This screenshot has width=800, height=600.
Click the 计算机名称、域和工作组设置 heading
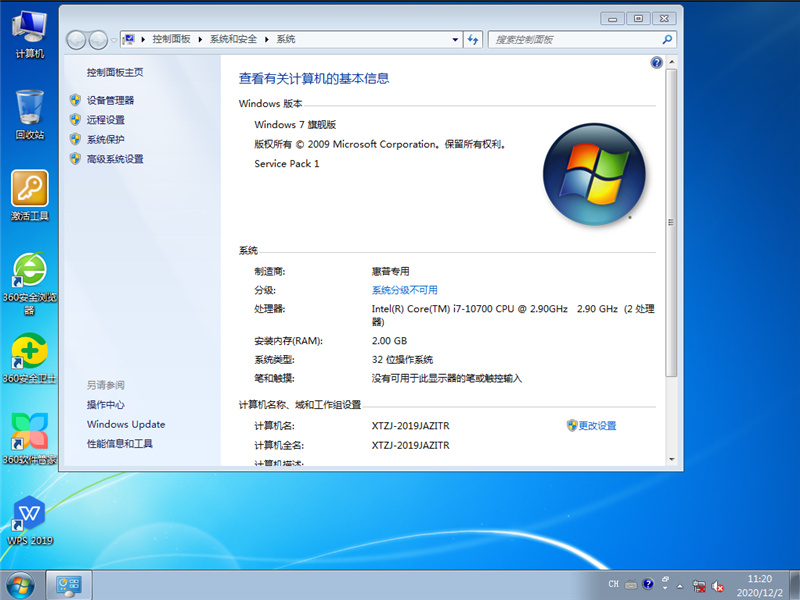click(299, 405)
